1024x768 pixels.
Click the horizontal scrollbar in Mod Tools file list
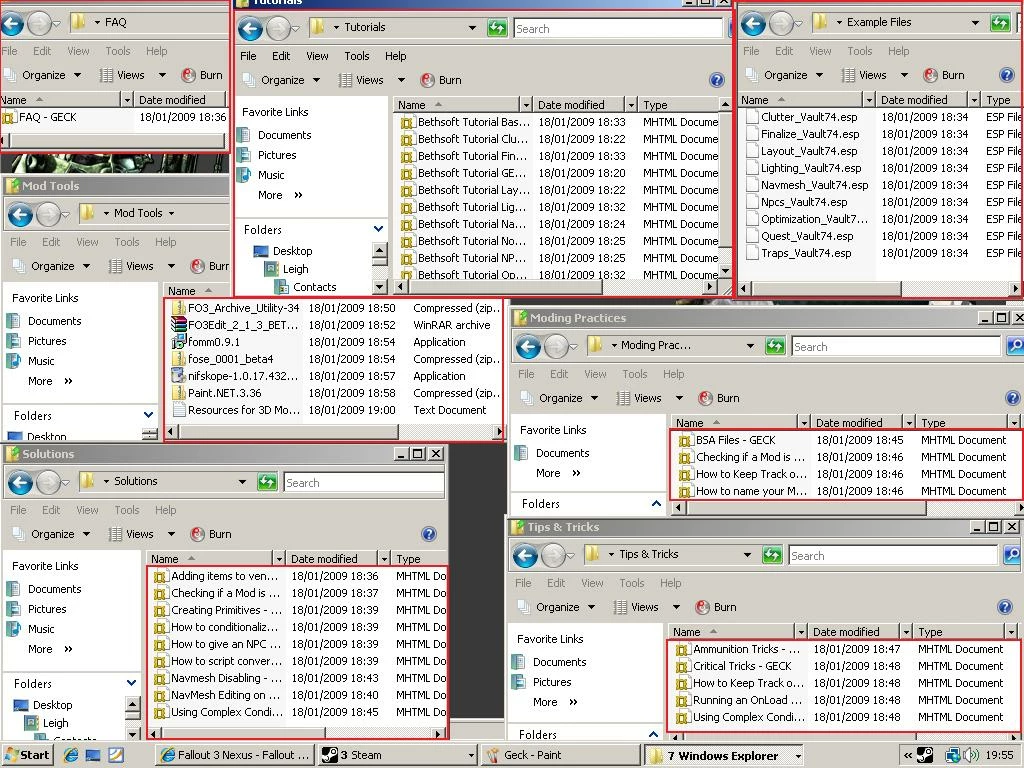(x=290, y=432)
